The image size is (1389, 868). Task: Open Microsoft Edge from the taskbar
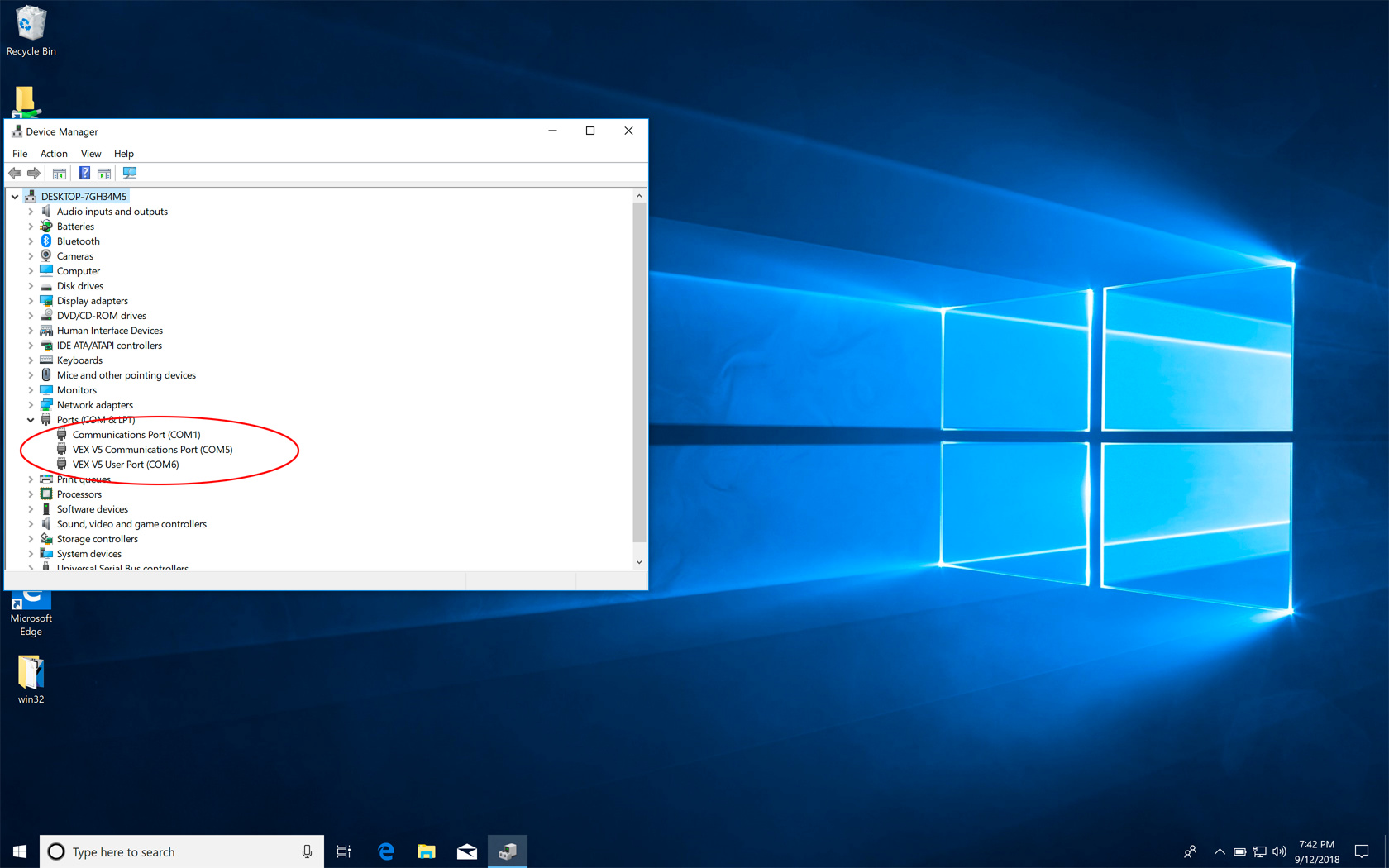coord(386,851)
